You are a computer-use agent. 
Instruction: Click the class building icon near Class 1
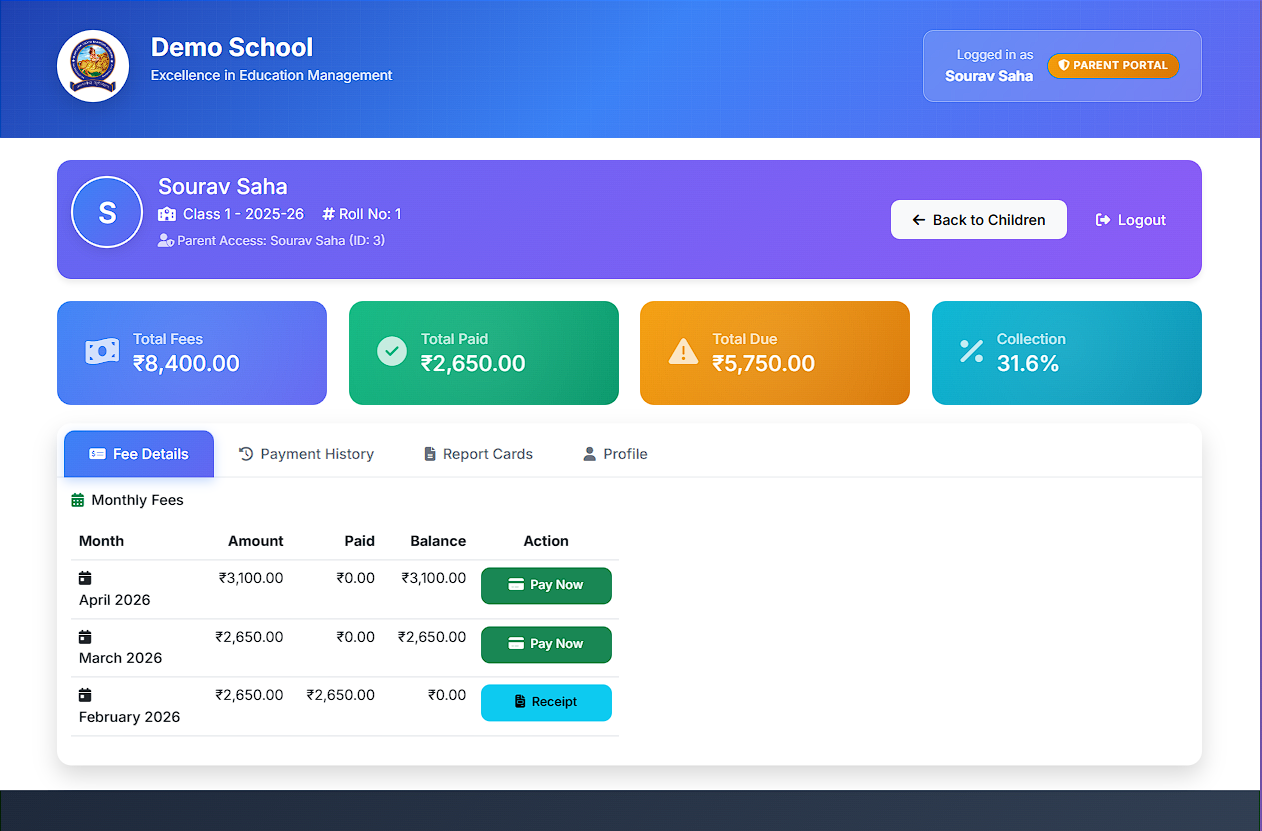tap(166, 213)
